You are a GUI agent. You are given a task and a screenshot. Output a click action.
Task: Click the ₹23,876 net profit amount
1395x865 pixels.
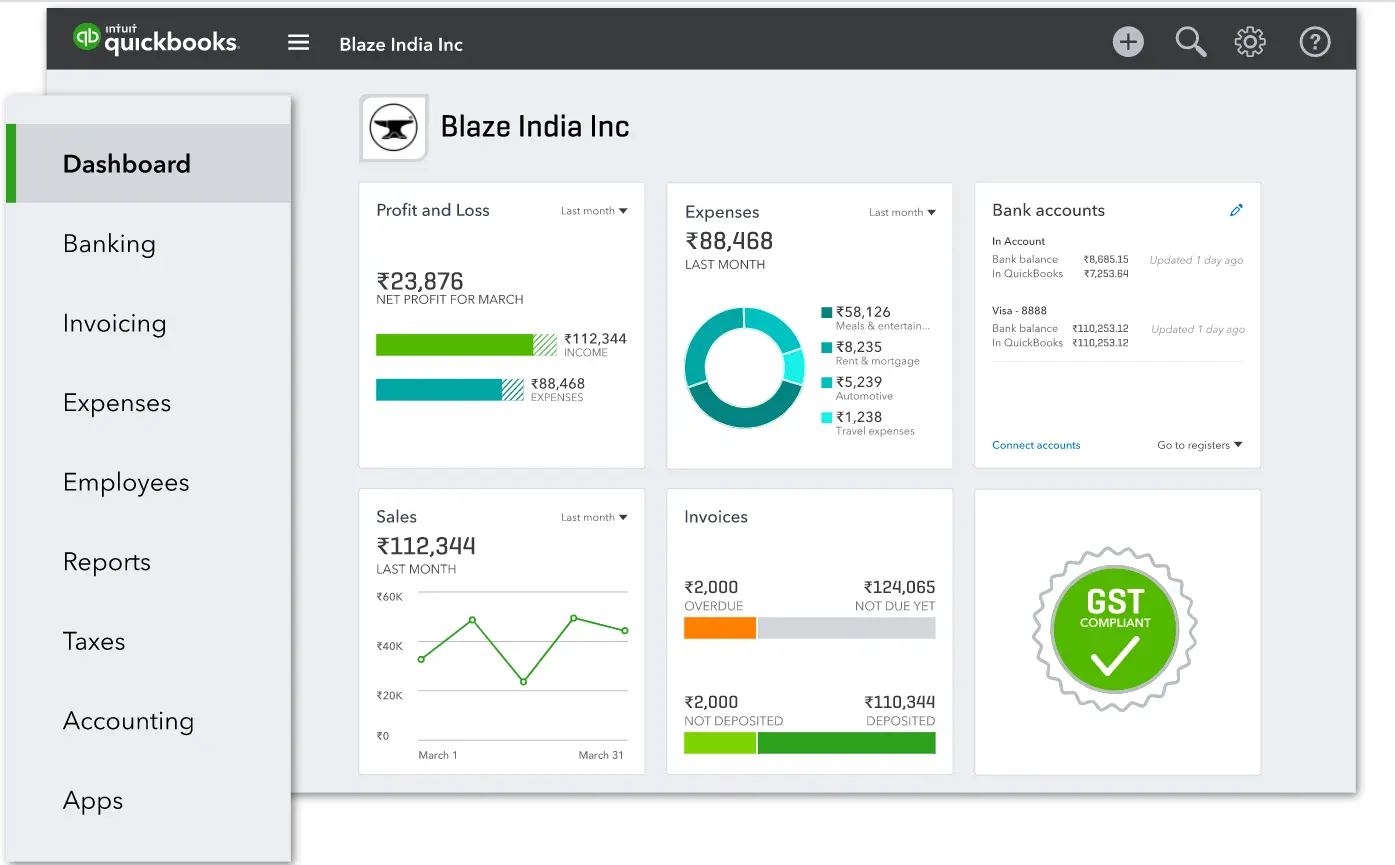click(420, 281)
